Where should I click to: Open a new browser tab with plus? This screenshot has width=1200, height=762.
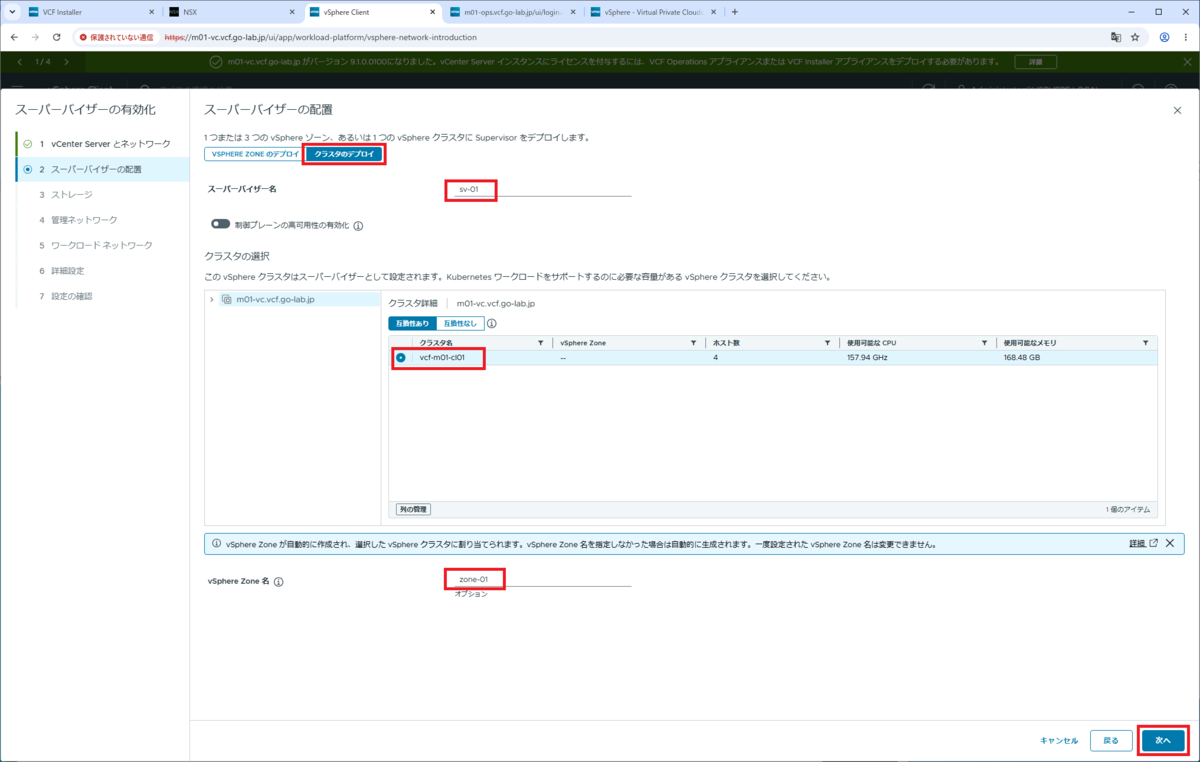point(735,12)
